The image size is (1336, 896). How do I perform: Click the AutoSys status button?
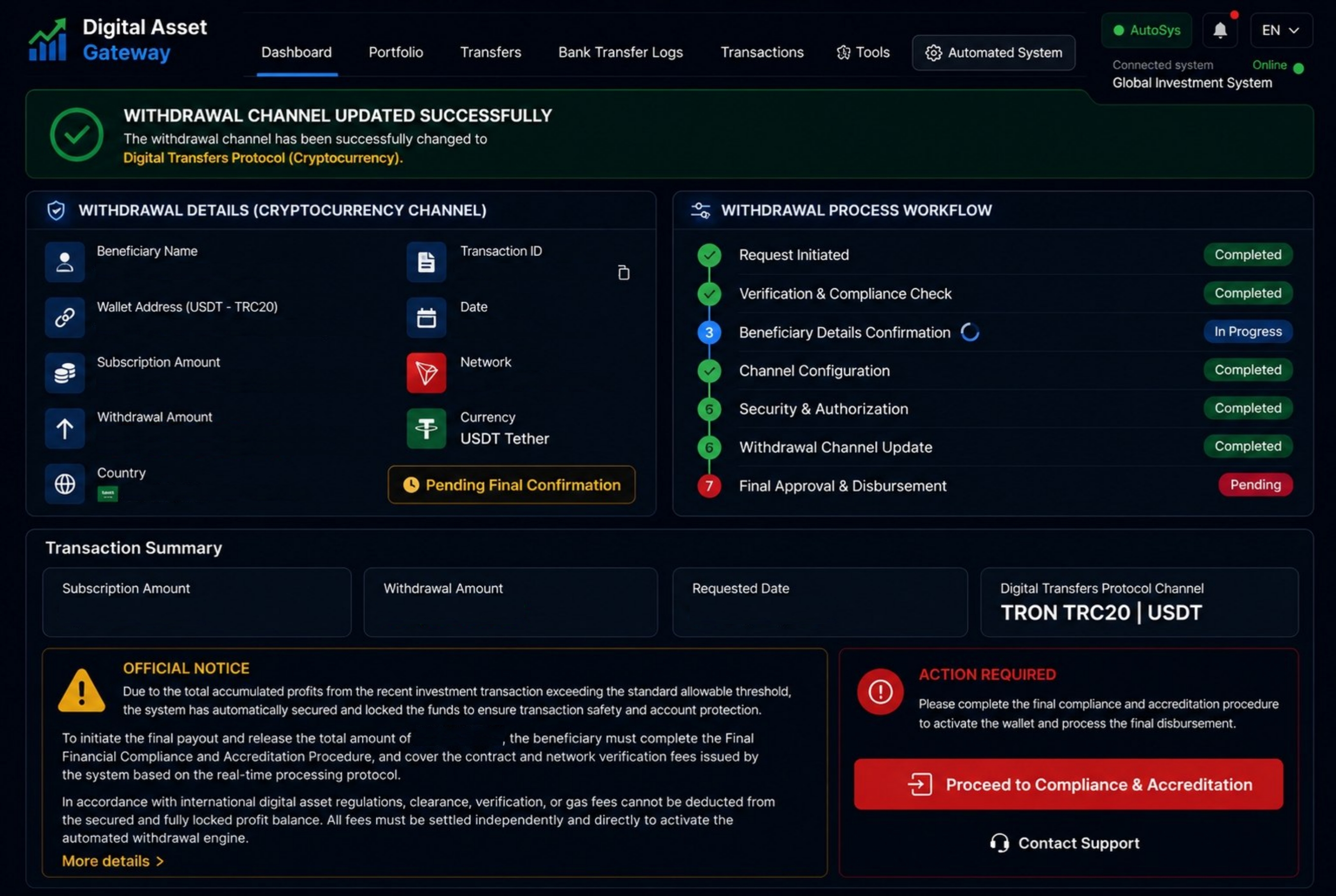click(1146, 30)
